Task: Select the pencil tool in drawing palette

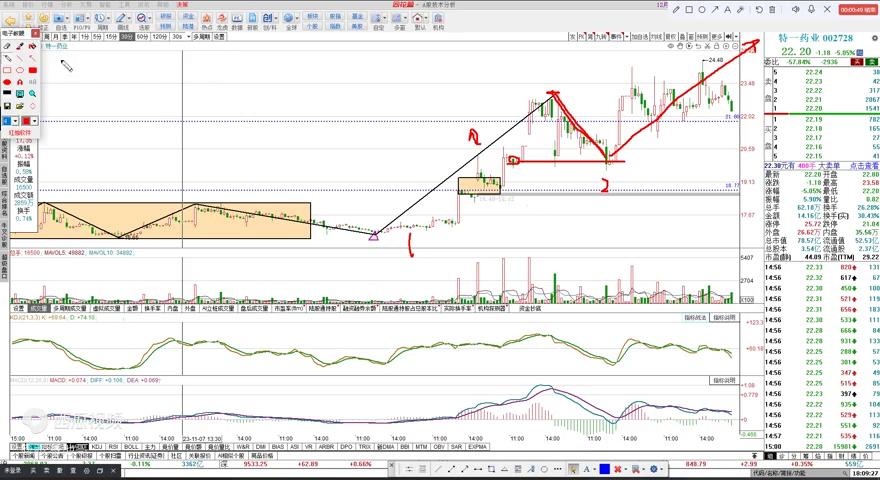Action: (x=7, y=58)
